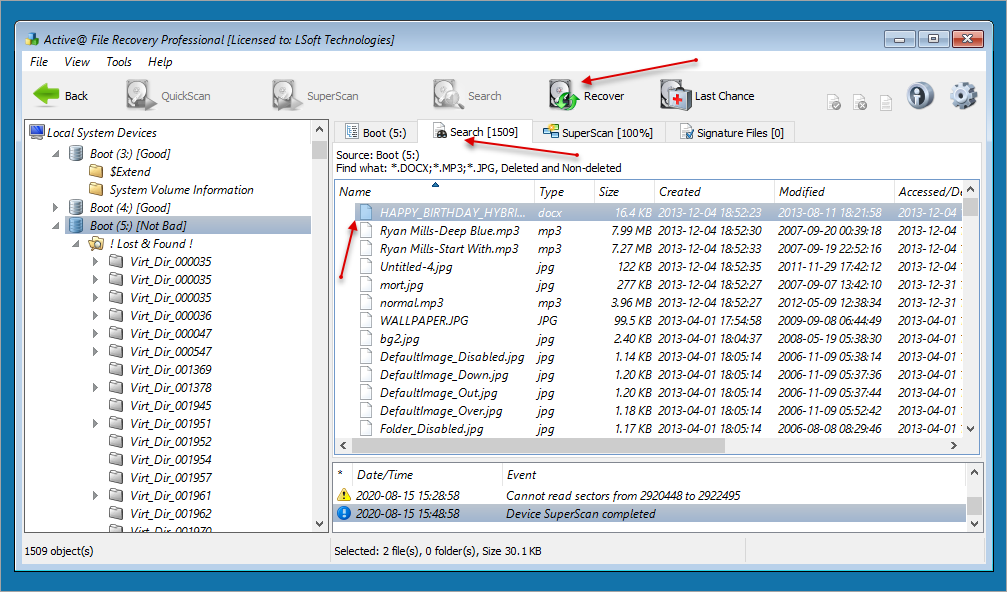Click the Boot (3:) [Good] drive icon
The height and width of the screenshot is (592, 1007).
coord(76,153)
